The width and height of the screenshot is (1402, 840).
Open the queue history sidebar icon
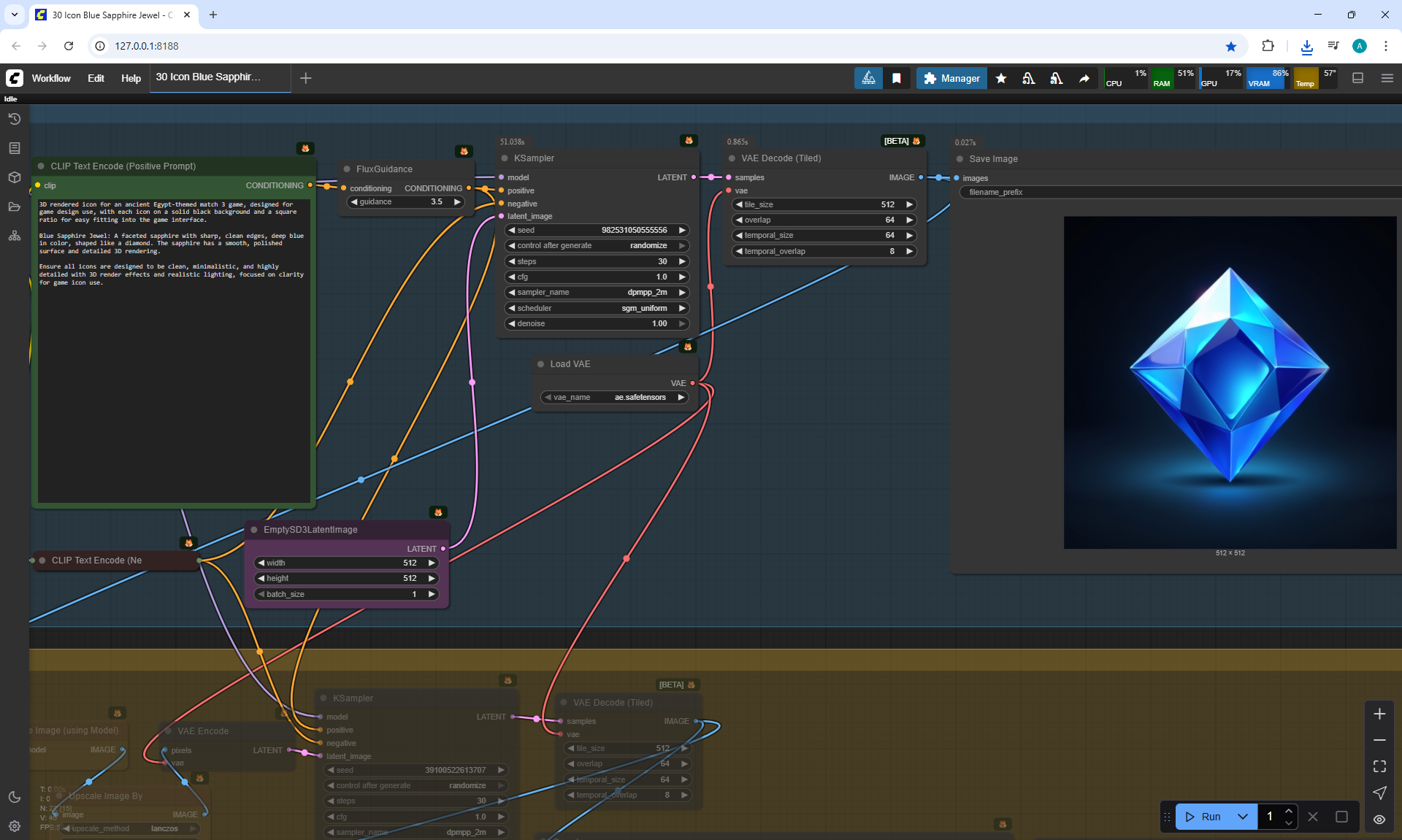[14, 119]
